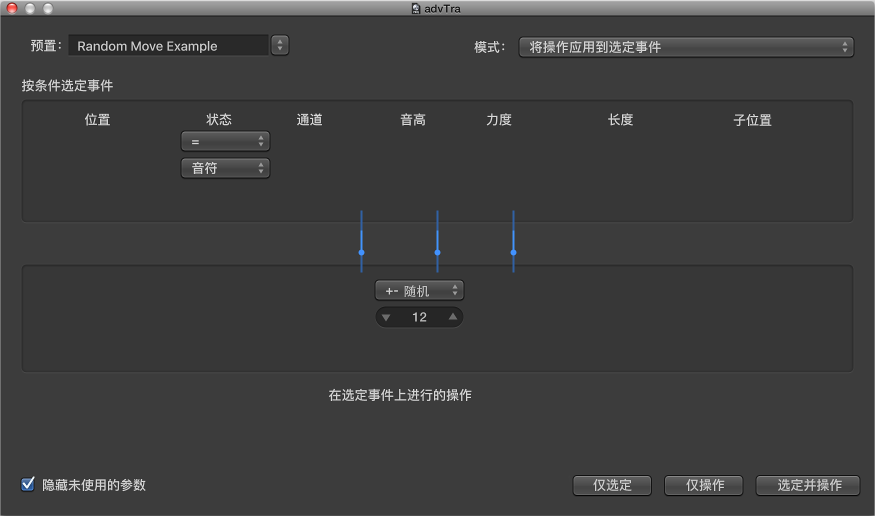Click the Random Move Example preset field

[x=168, y=45]
